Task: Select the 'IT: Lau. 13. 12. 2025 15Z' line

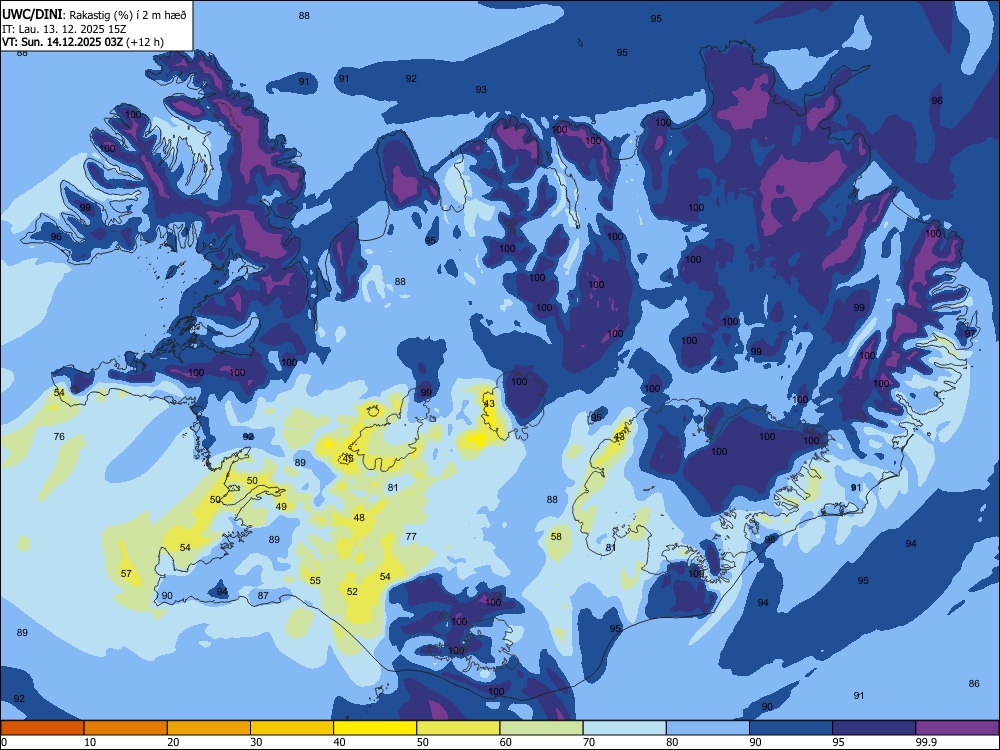Action: click(x=64, y=29)
